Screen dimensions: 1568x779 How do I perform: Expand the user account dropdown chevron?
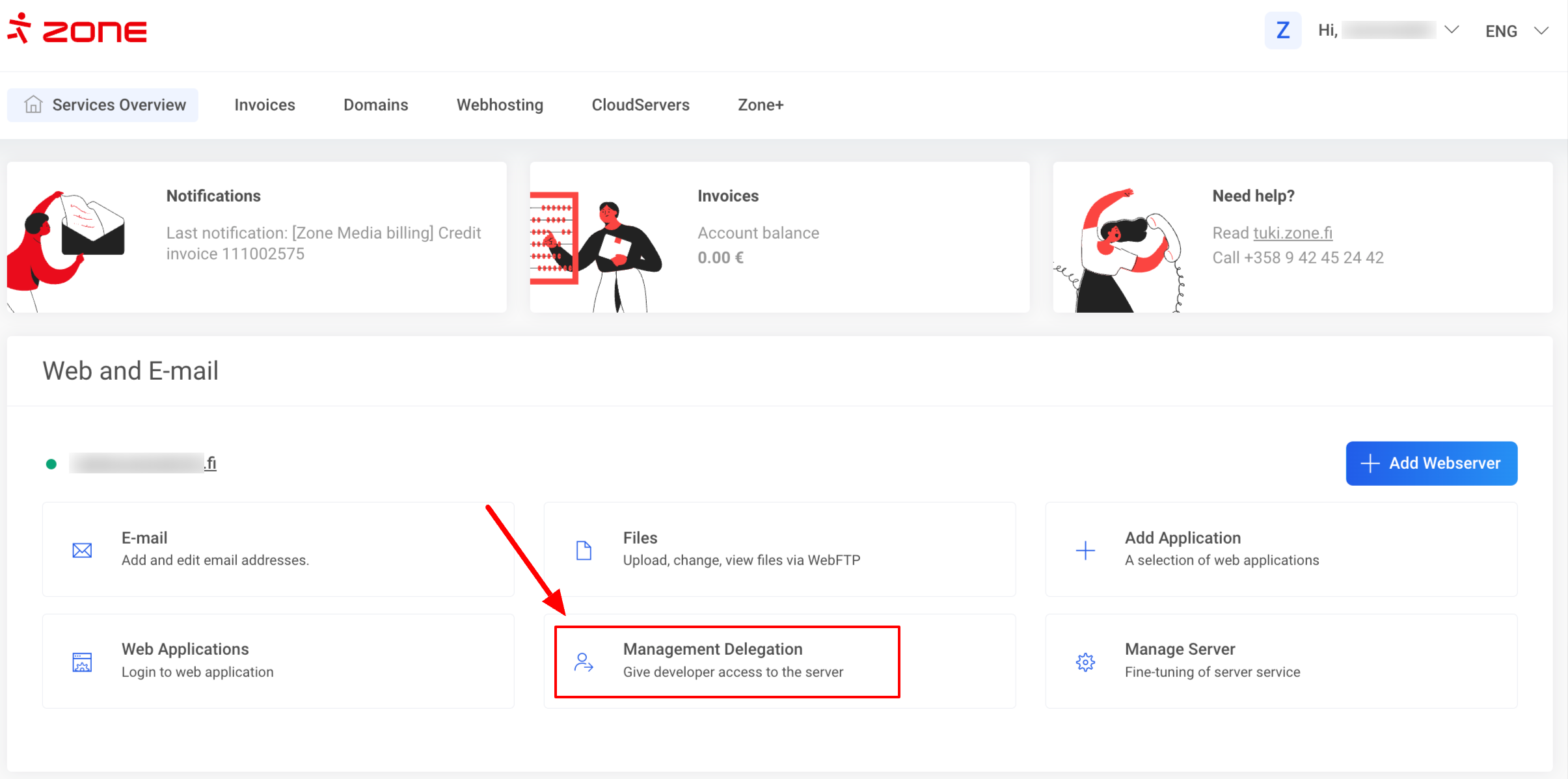pos(1452,30)
